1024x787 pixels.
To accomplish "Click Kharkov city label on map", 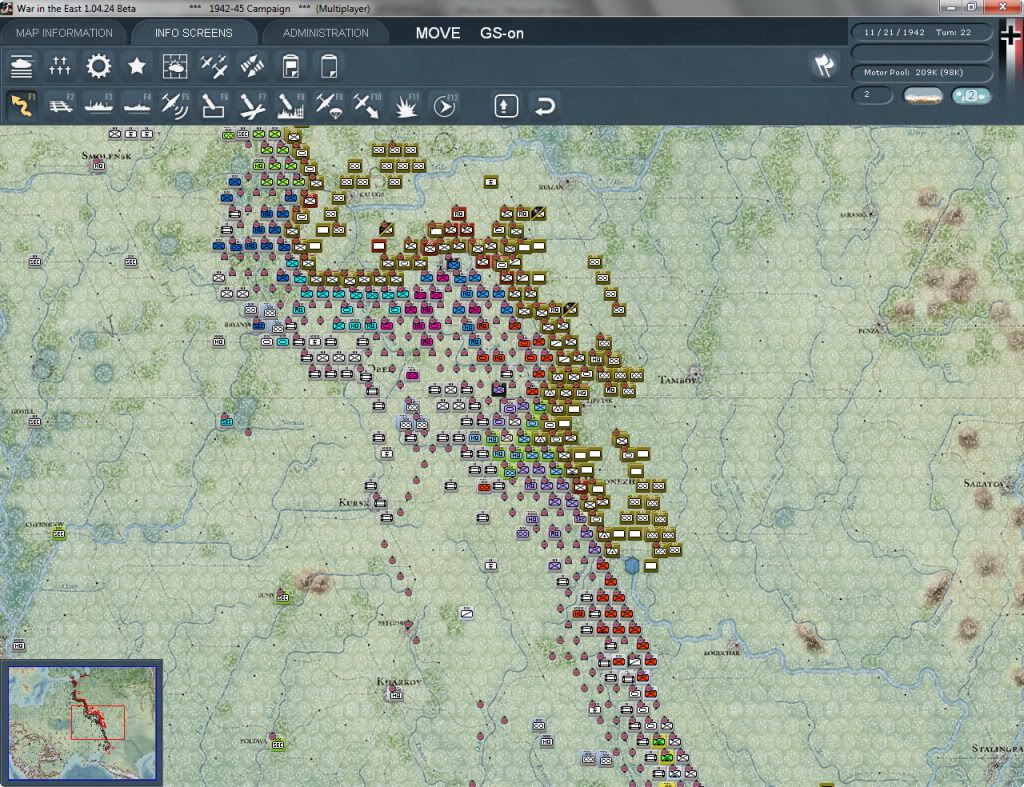I will [x=399, y=681].
